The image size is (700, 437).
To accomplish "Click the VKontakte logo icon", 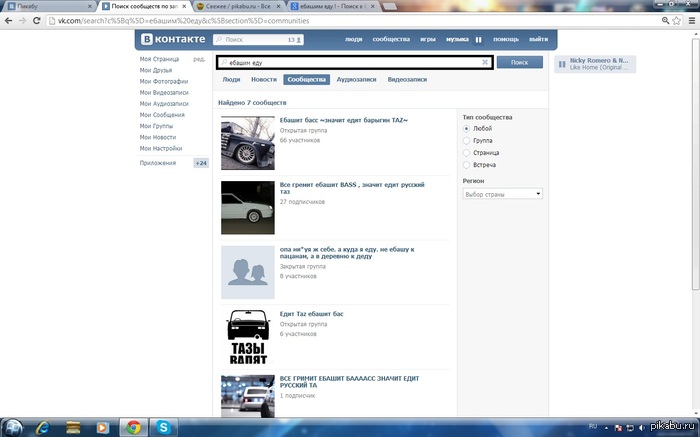I will pos(147,39).
